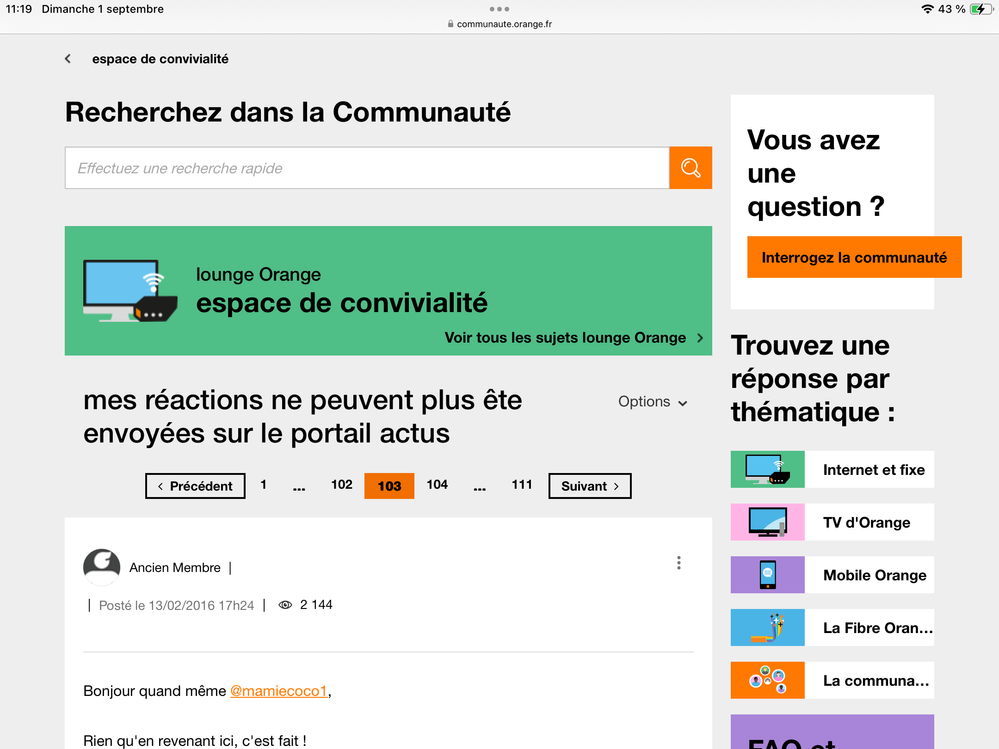Click the lounge Orange computer illustration
Viewport: 999px width, 749px height.
click(x=130, y=290)
